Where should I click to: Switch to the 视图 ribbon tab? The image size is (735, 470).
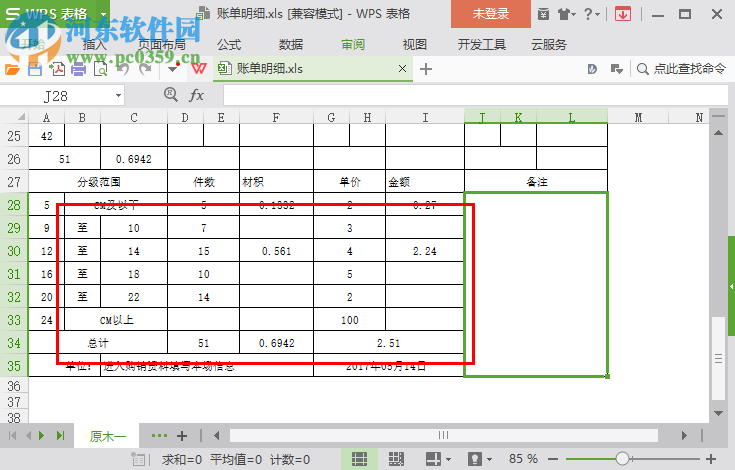tap(415, 45)
